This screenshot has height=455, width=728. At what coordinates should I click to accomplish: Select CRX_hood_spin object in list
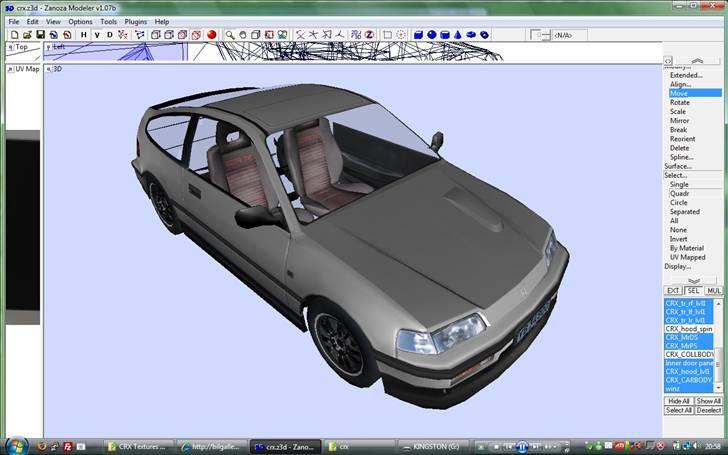[x=689, y=329]
